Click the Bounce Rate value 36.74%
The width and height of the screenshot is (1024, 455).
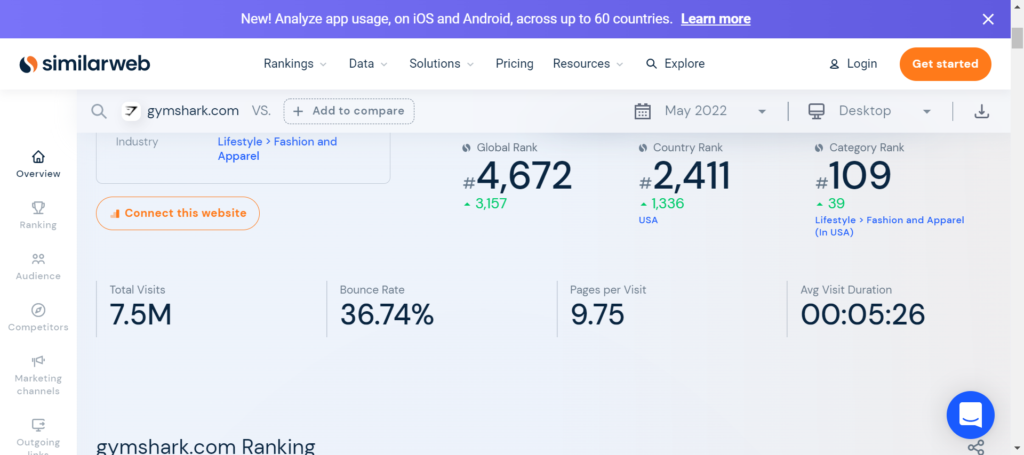(x=387, y=315)
